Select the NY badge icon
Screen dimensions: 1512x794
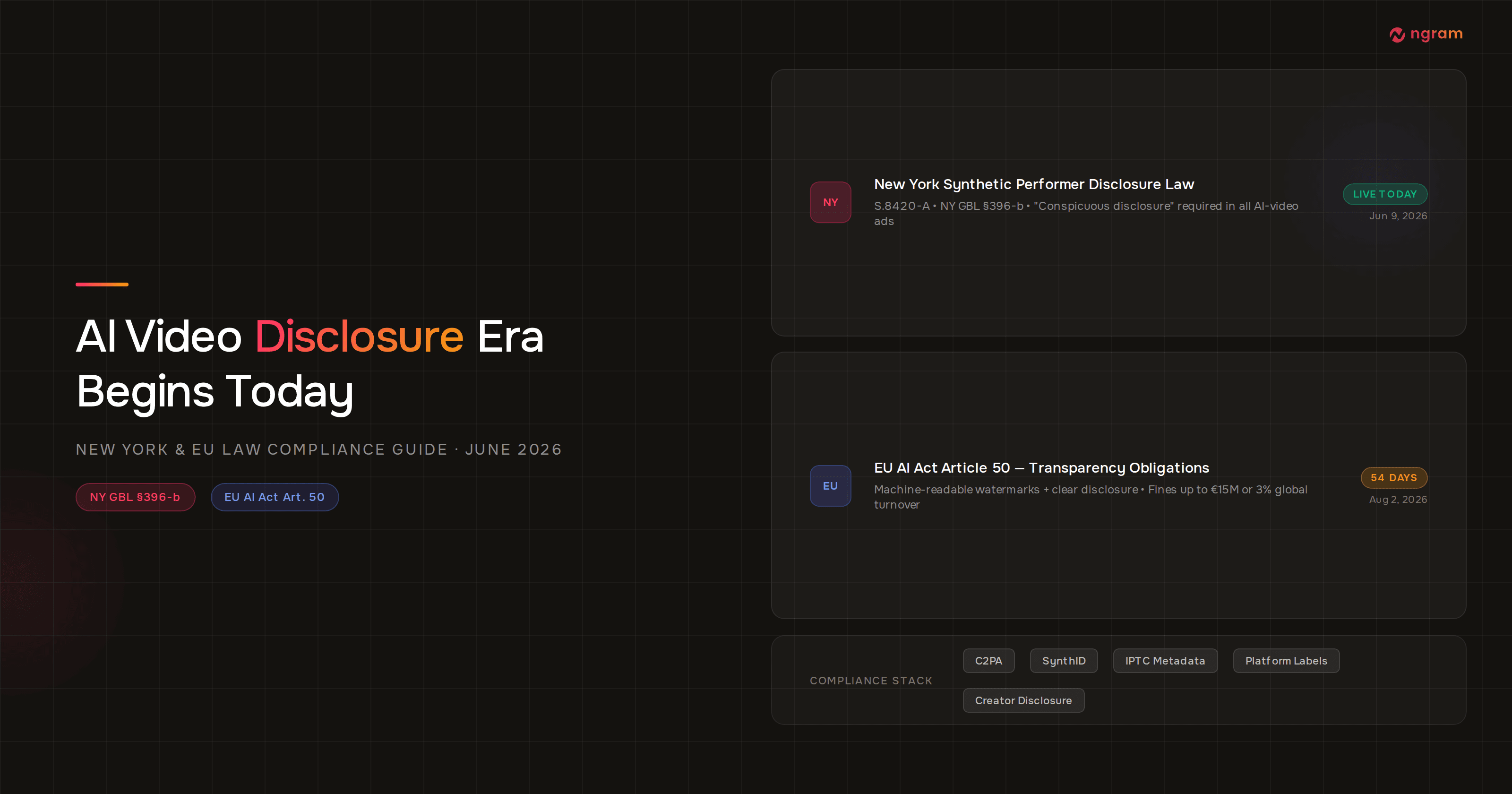pyautogui.click(x=830, y=202)
